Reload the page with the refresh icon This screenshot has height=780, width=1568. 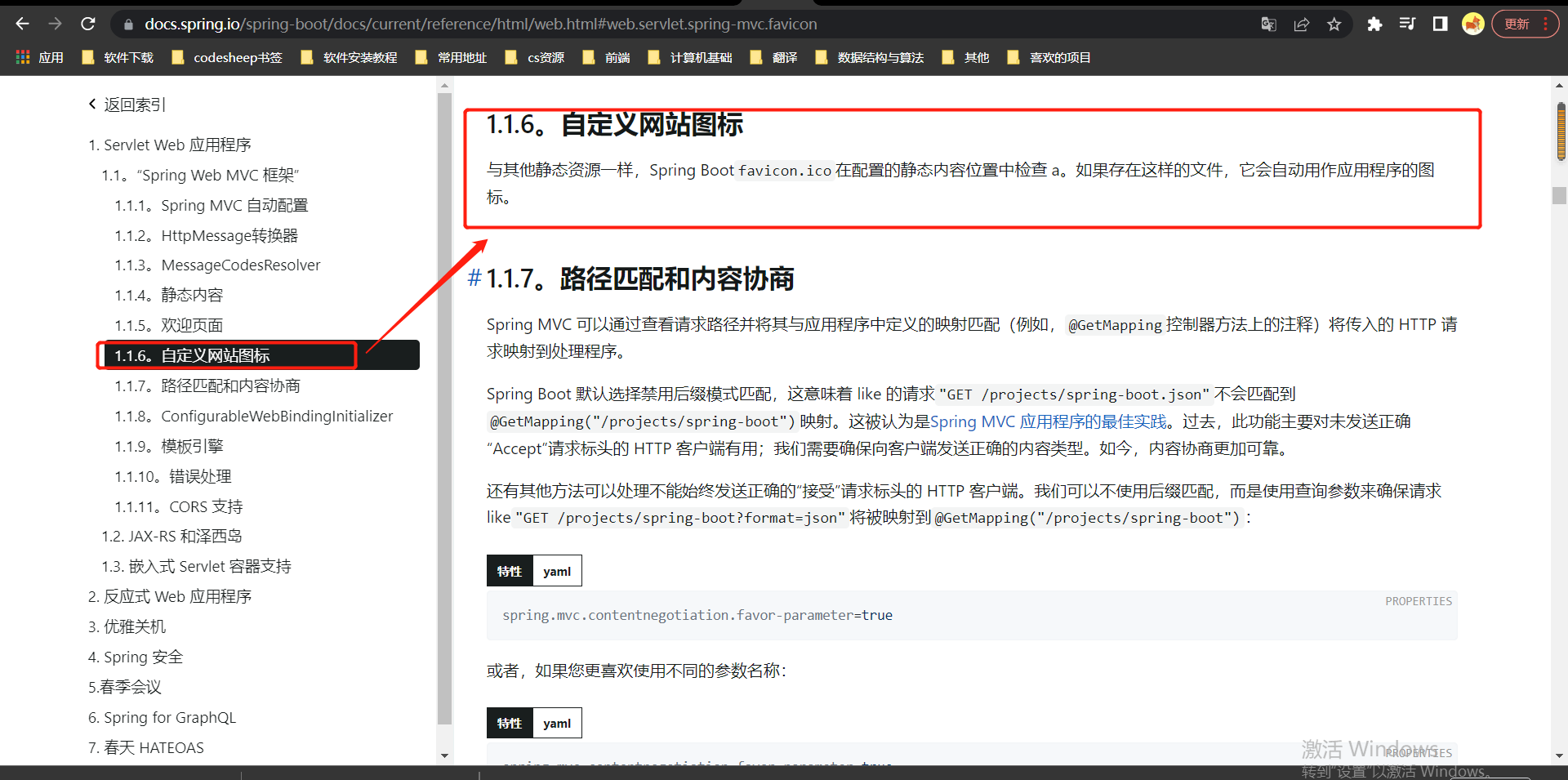(x=87, y=24)
